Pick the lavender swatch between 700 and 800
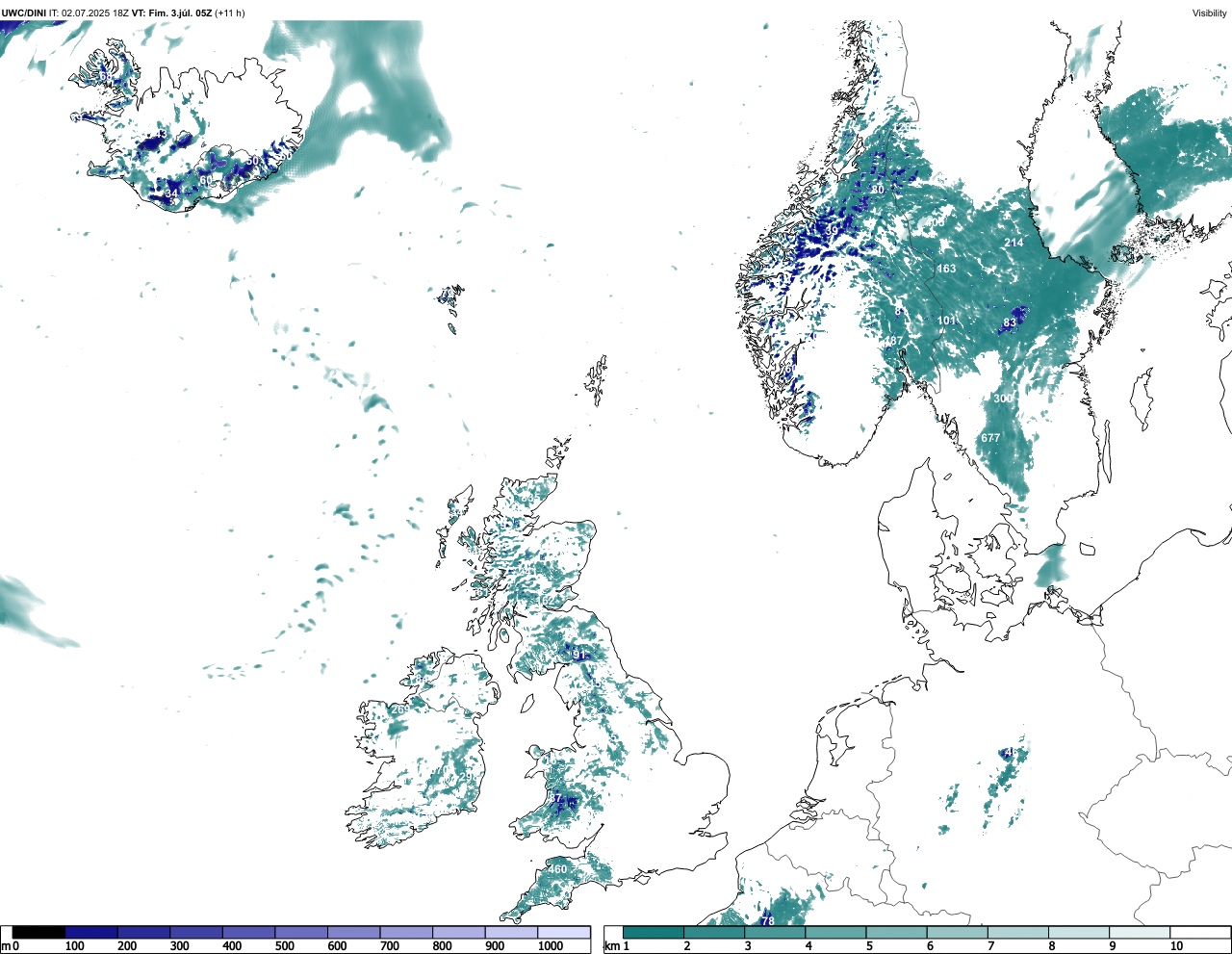The image size is (1232, 954). tap(406, 932)
